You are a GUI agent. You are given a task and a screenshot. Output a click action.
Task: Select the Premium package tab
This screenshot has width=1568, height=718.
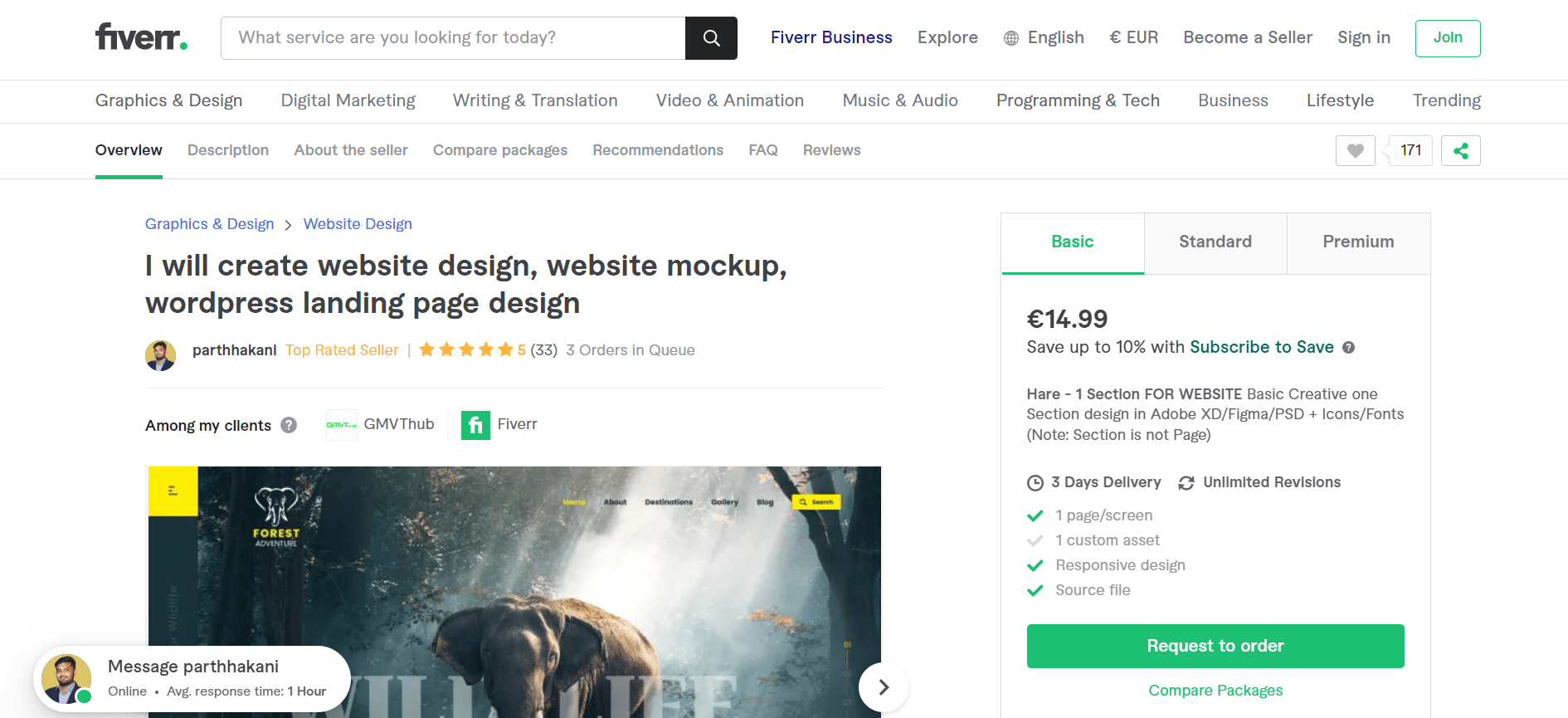click(1357, 242)
